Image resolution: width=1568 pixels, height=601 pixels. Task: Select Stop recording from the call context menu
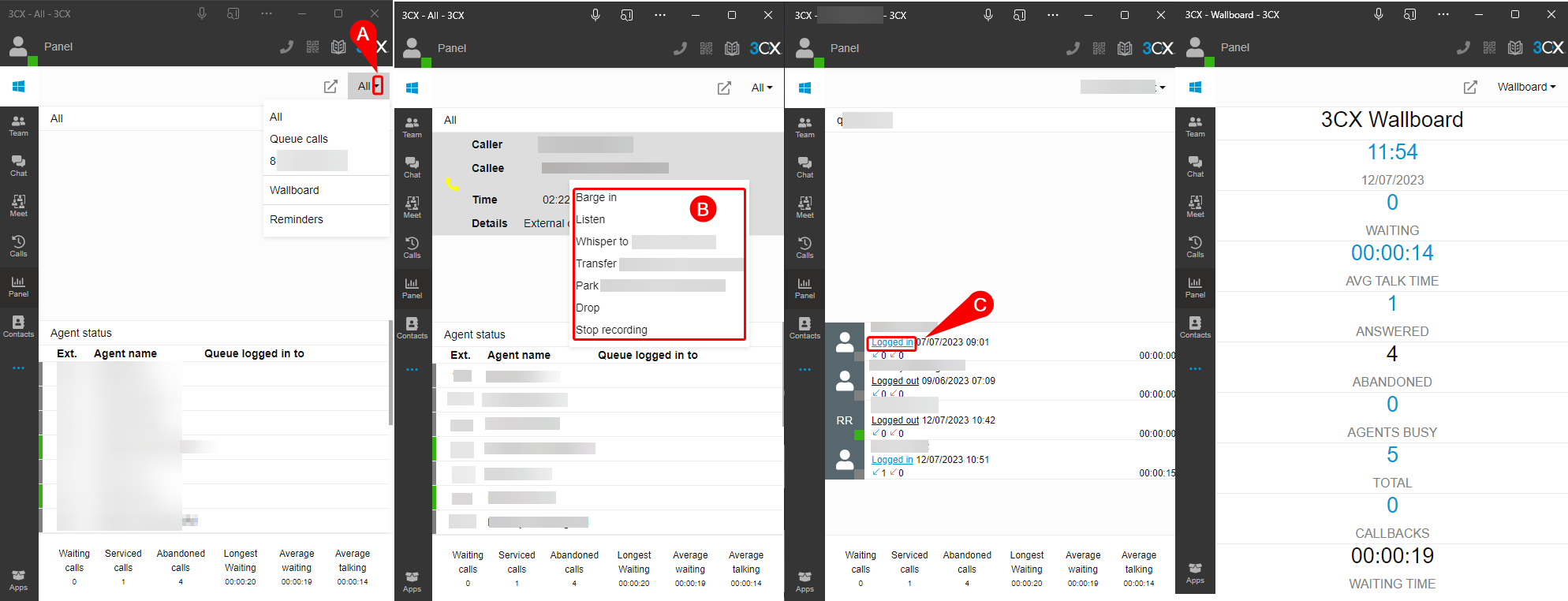[x=612, y=330]
